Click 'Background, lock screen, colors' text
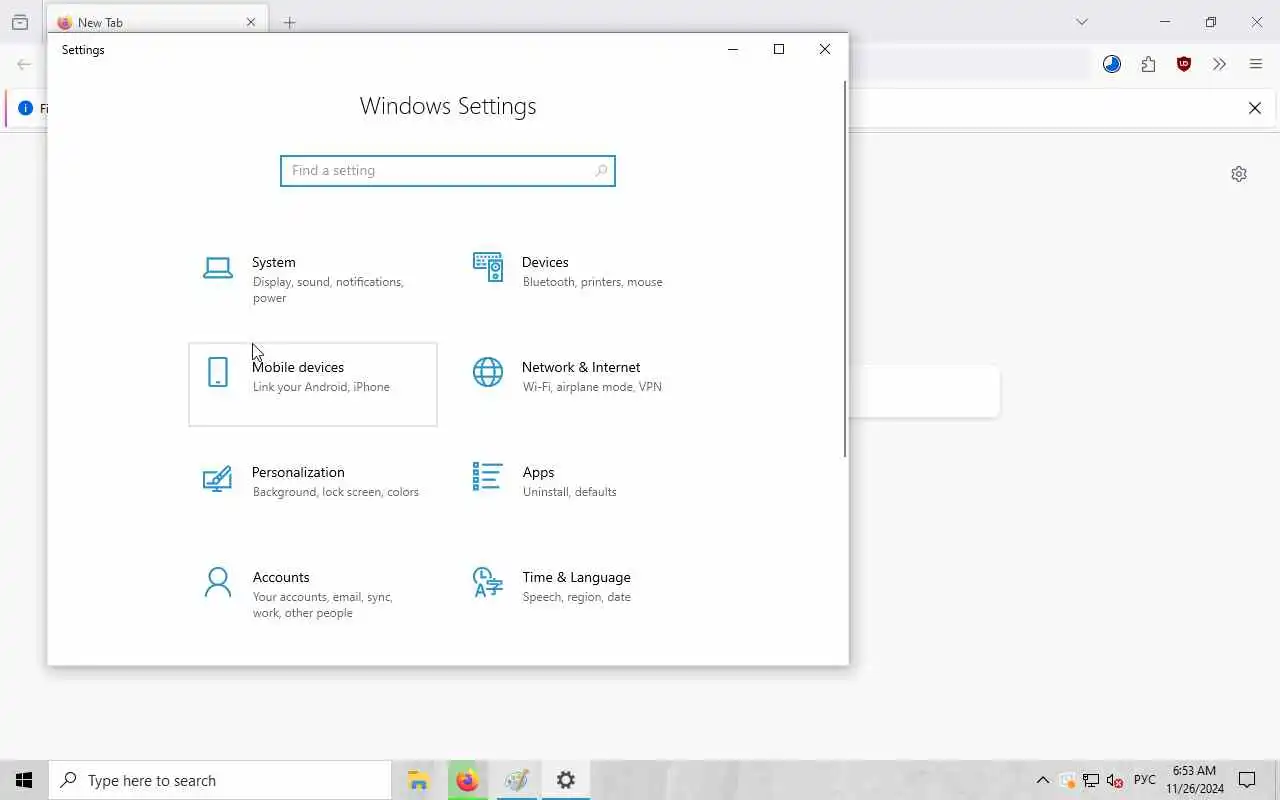 click(x=336, y=492)
